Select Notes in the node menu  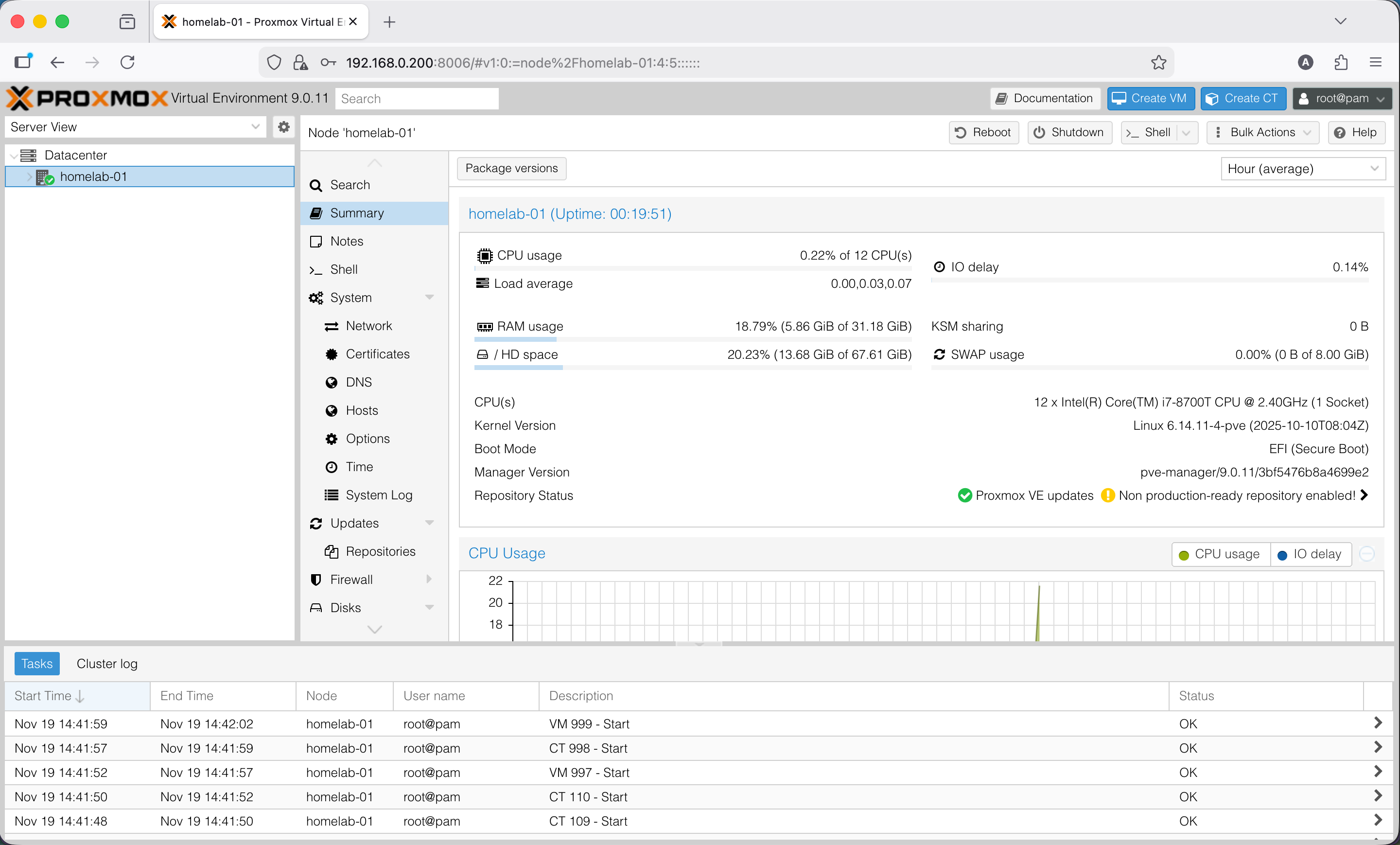[347, 241]
